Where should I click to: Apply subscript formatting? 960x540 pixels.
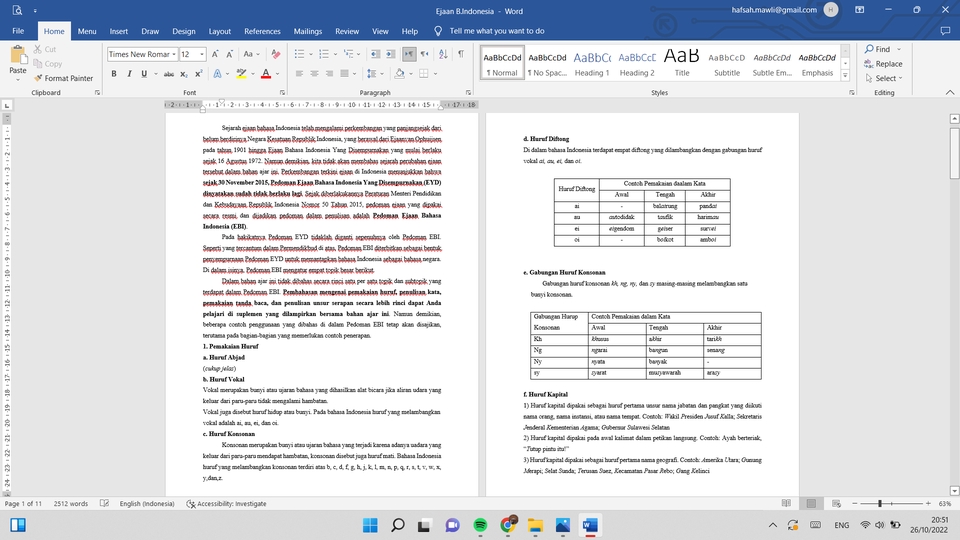pyautogui.click(x=184, y=74)
